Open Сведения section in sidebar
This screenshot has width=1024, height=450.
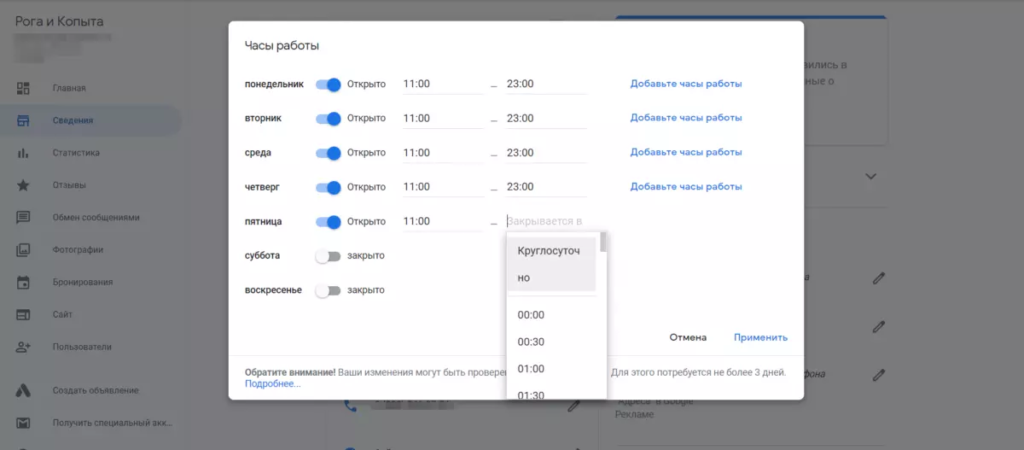(x=73, y=121)
